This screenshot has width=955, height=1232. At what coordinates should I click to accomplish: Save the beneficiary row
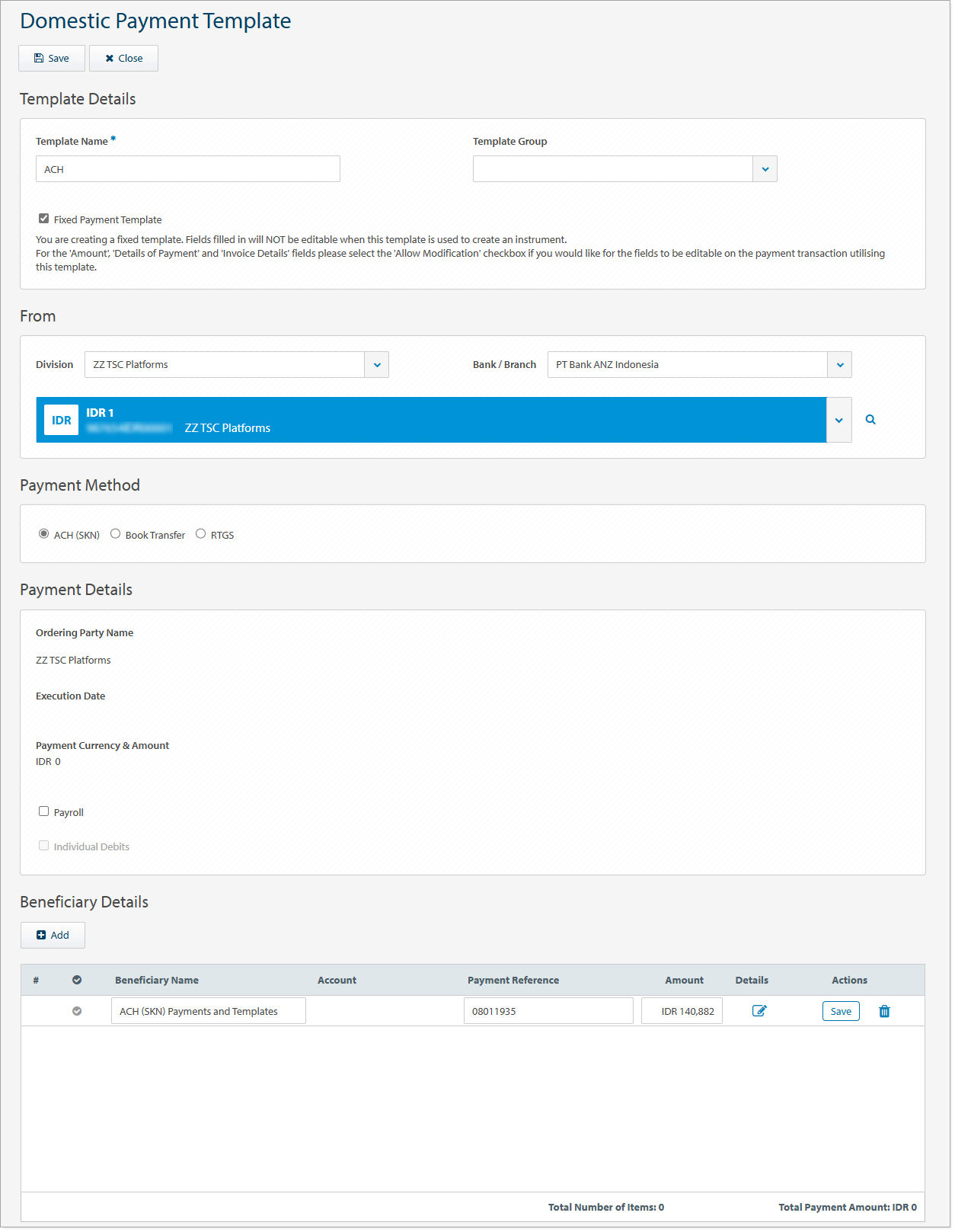tap(841, 1011)
